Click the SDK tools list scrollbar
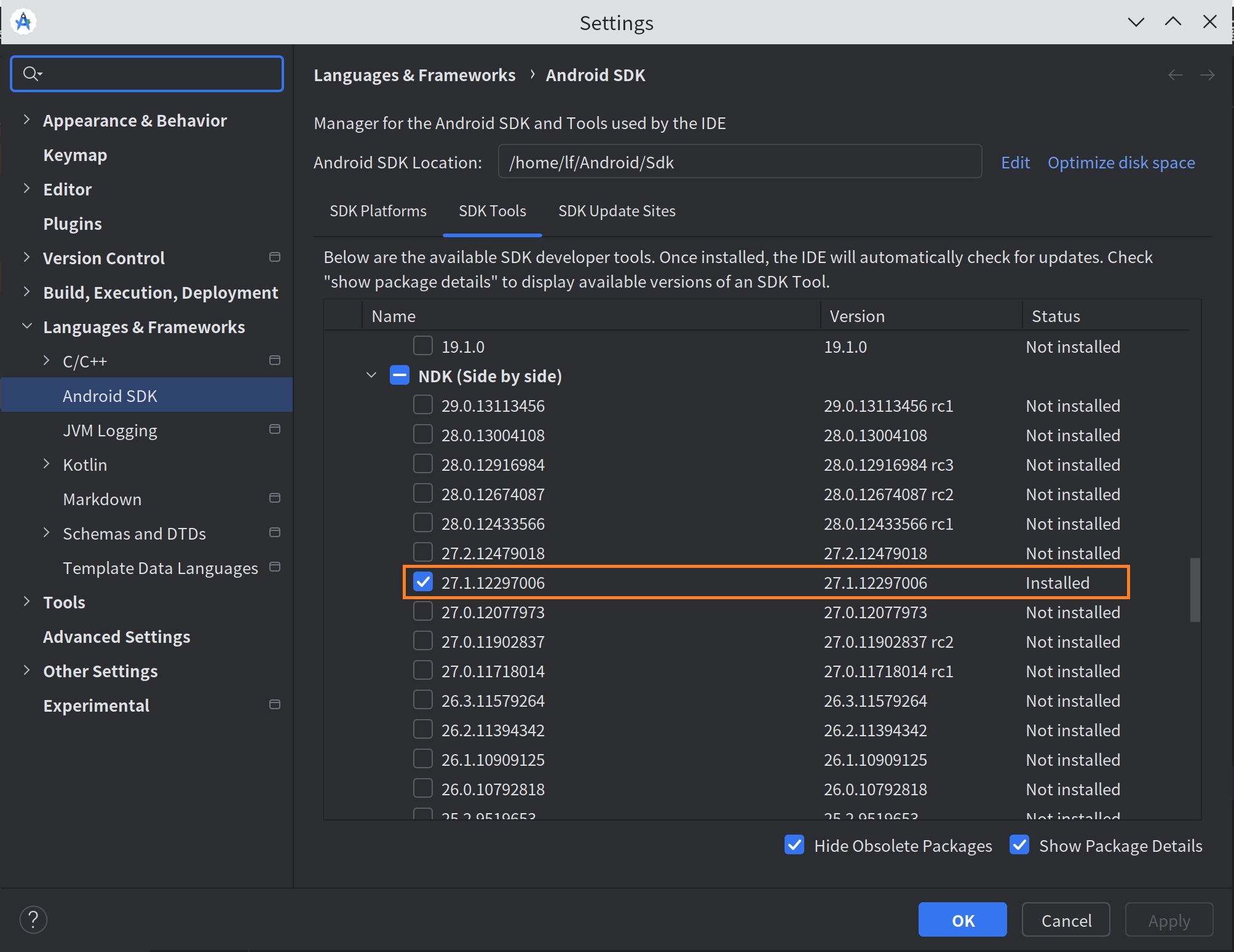This screenshot has width=1234, height=952. pos(1195,590)
